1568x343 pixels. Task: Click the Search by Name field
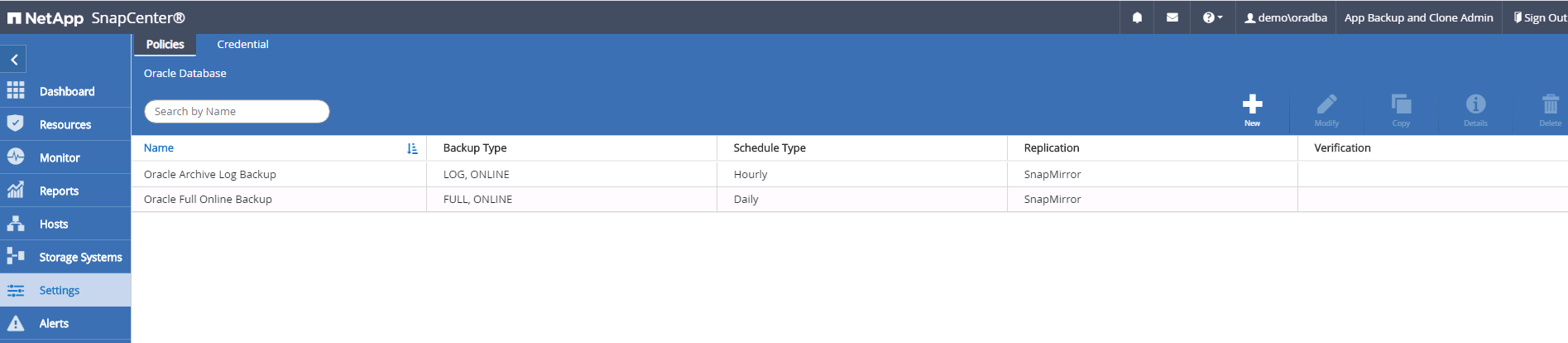(237, 112)
